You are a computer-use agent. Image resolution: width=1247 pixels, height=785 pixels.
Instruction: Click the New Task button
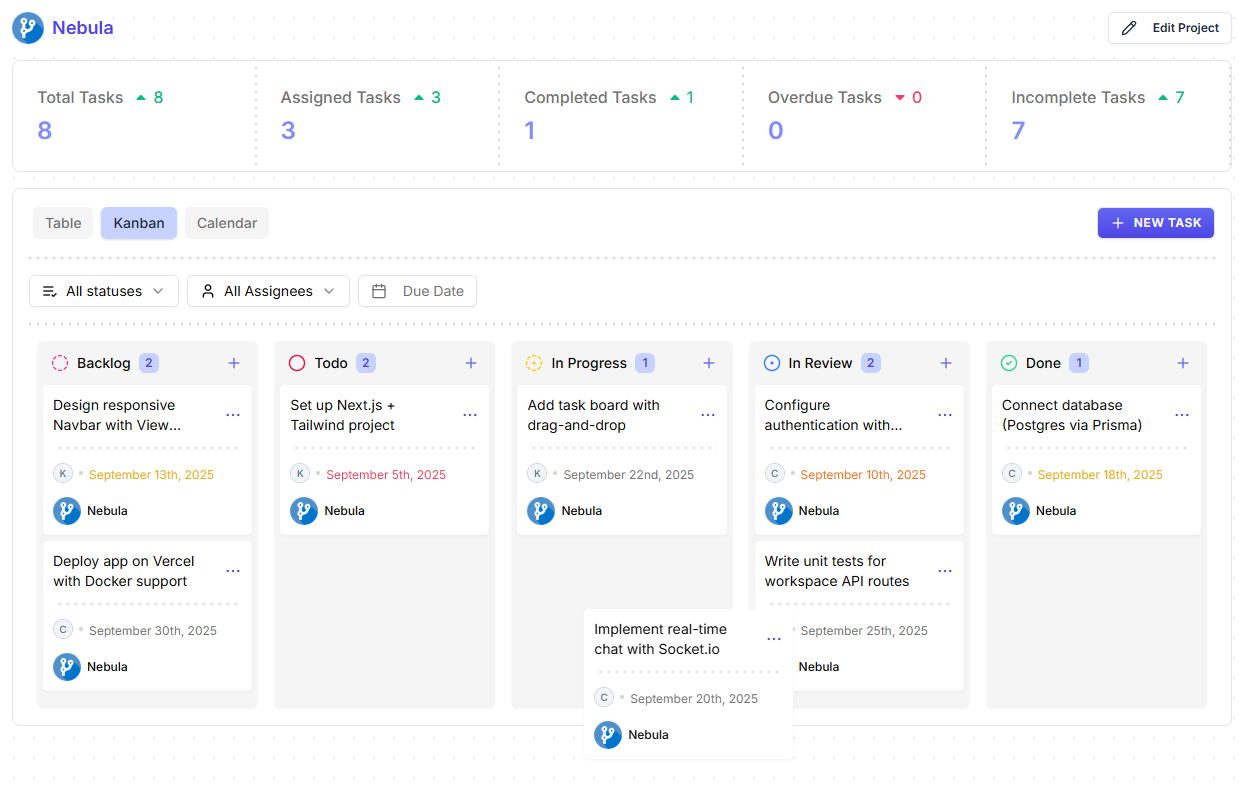1155,223
